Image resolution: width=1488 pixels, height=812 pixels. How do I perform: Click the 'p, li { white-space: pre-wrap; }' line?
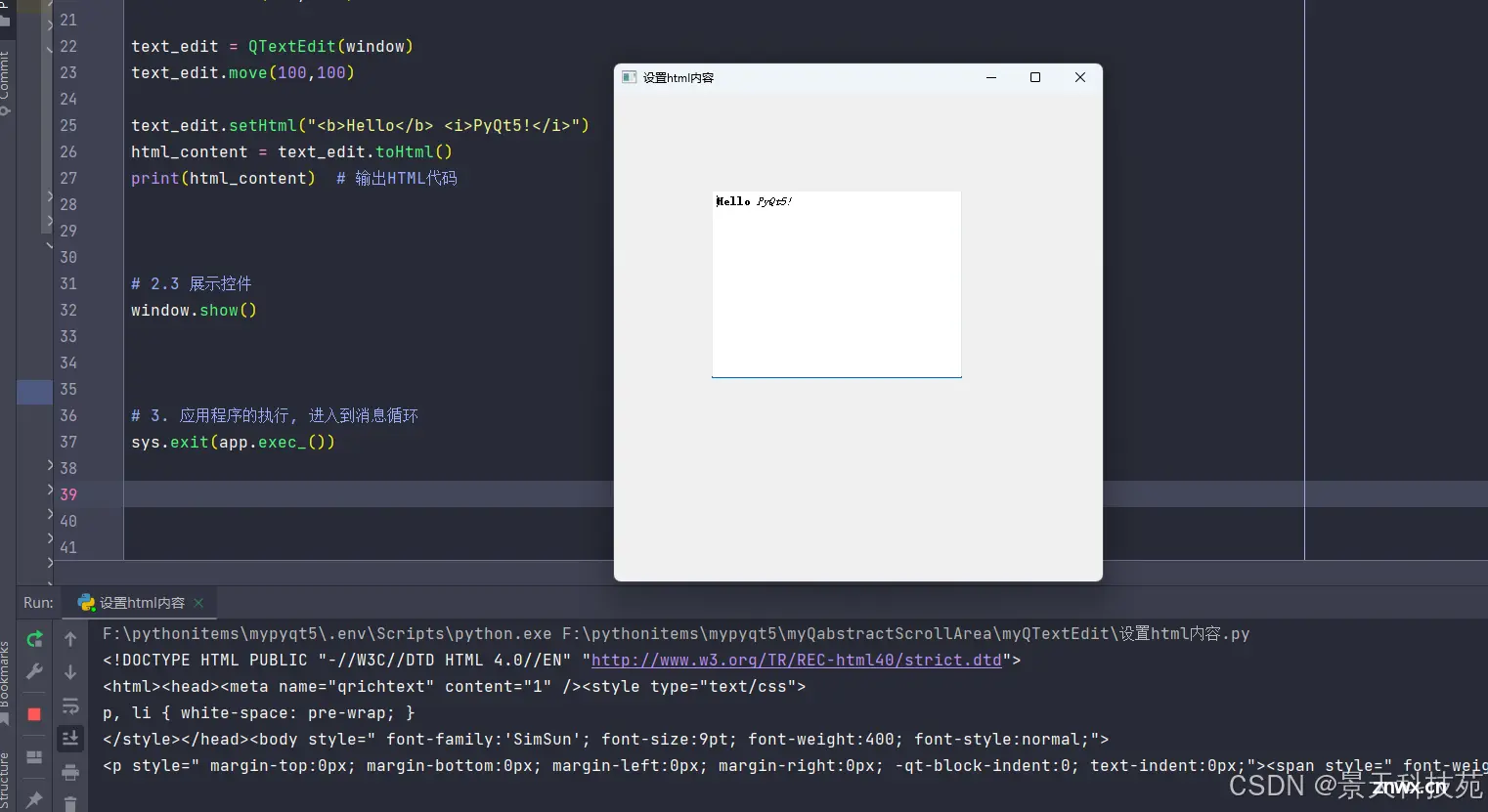[259, 713]
